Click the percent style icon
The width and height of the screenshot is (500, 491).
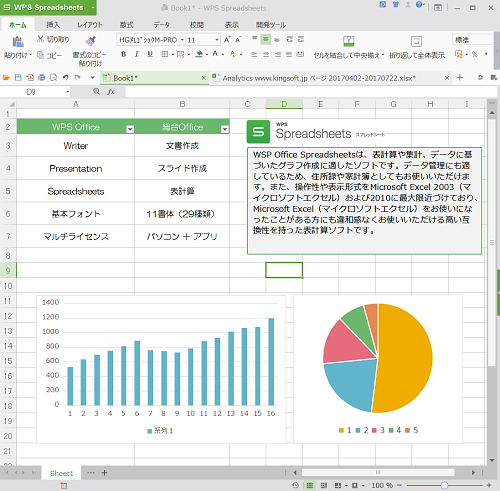[475, 54]
